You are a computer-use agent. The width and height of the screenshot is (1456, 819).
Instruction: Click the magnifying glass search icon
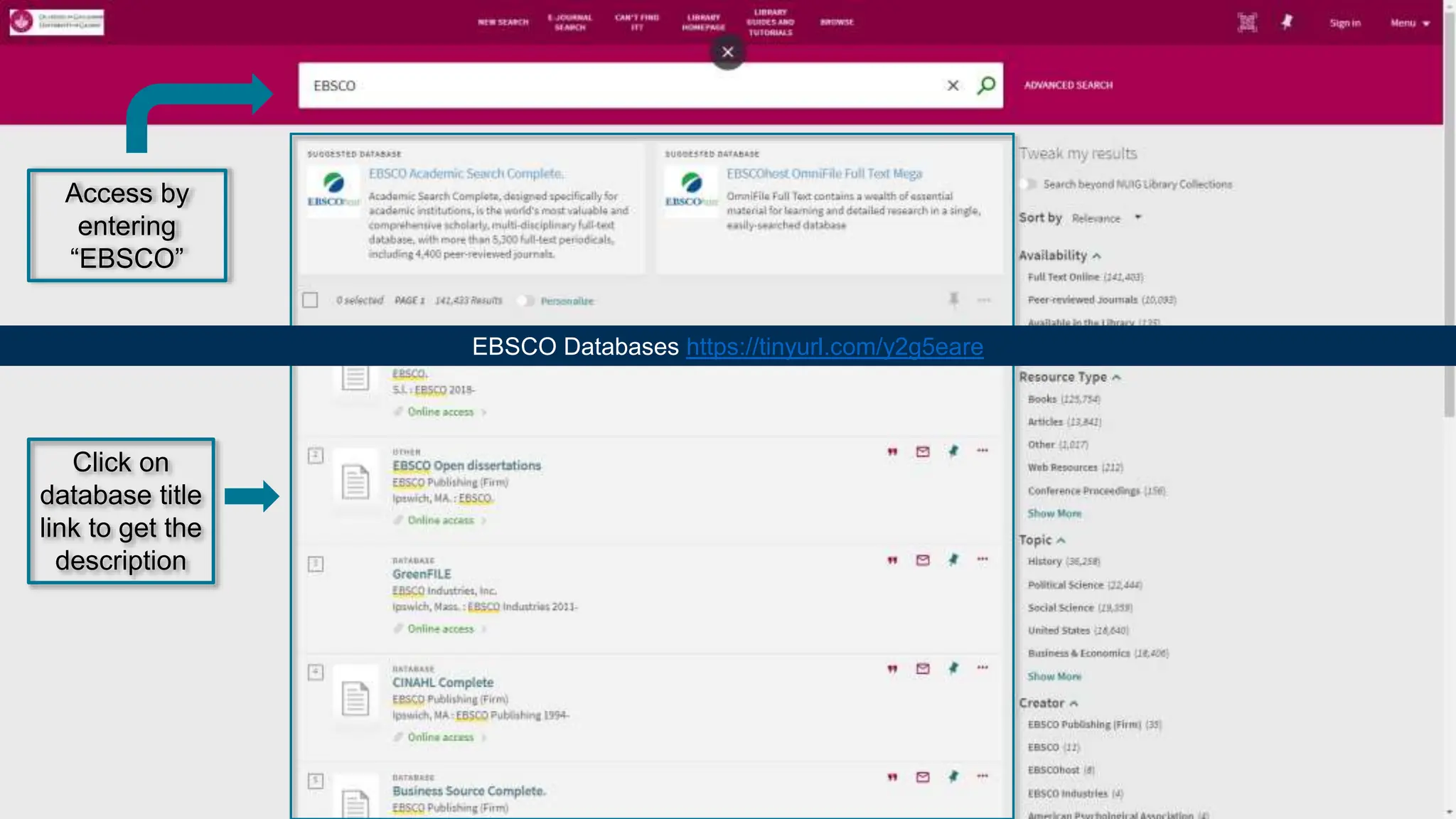click(986, 85)
